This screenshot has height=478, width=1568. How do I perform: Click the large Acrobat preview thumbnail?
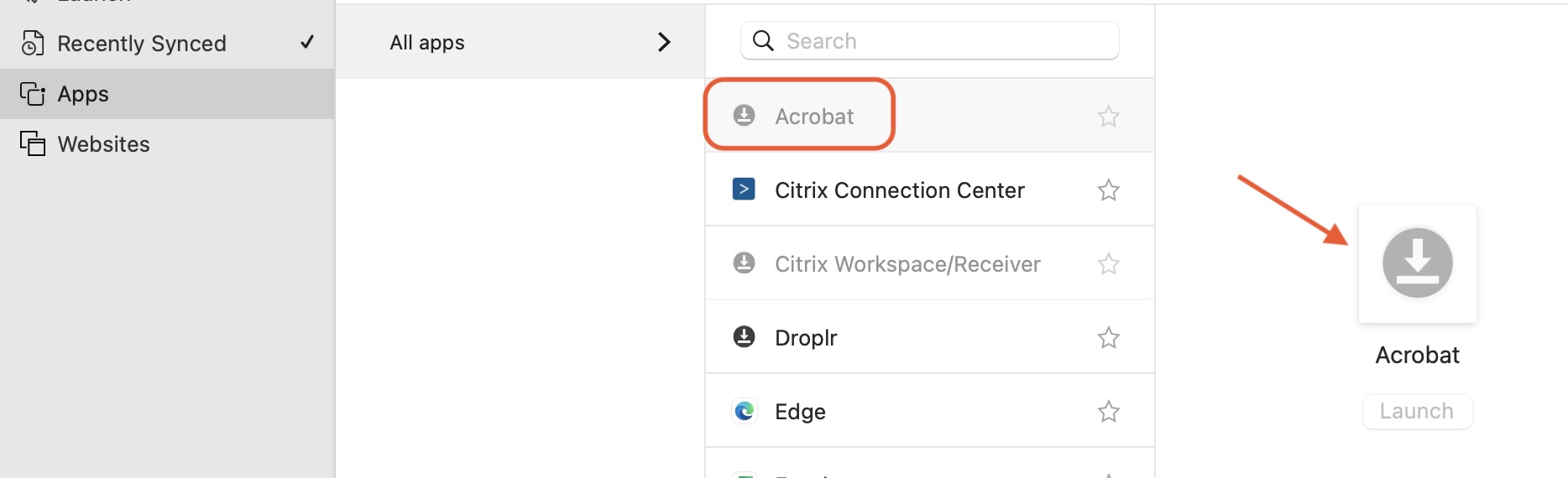[1418, 263]
